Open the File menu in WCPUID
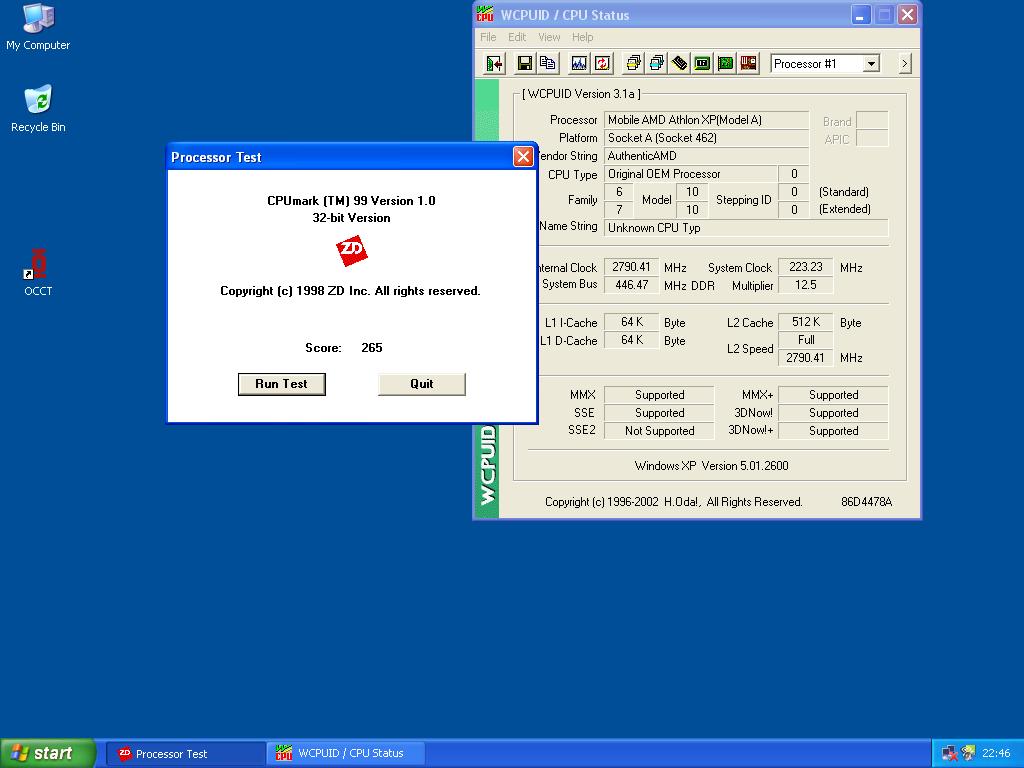Viewport: 1024px width, 768px height. (x=488, y=37)
